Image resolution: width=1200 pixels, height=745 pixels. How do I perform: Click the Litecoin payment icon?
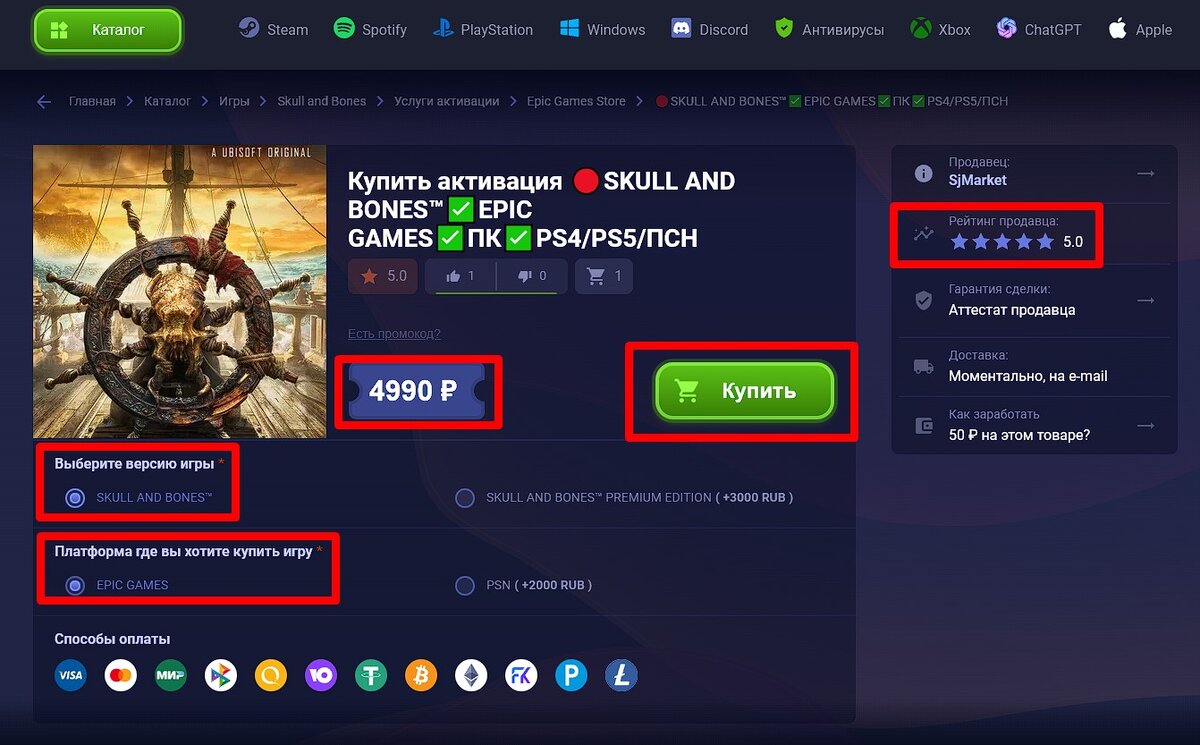[x=621, y=676]
